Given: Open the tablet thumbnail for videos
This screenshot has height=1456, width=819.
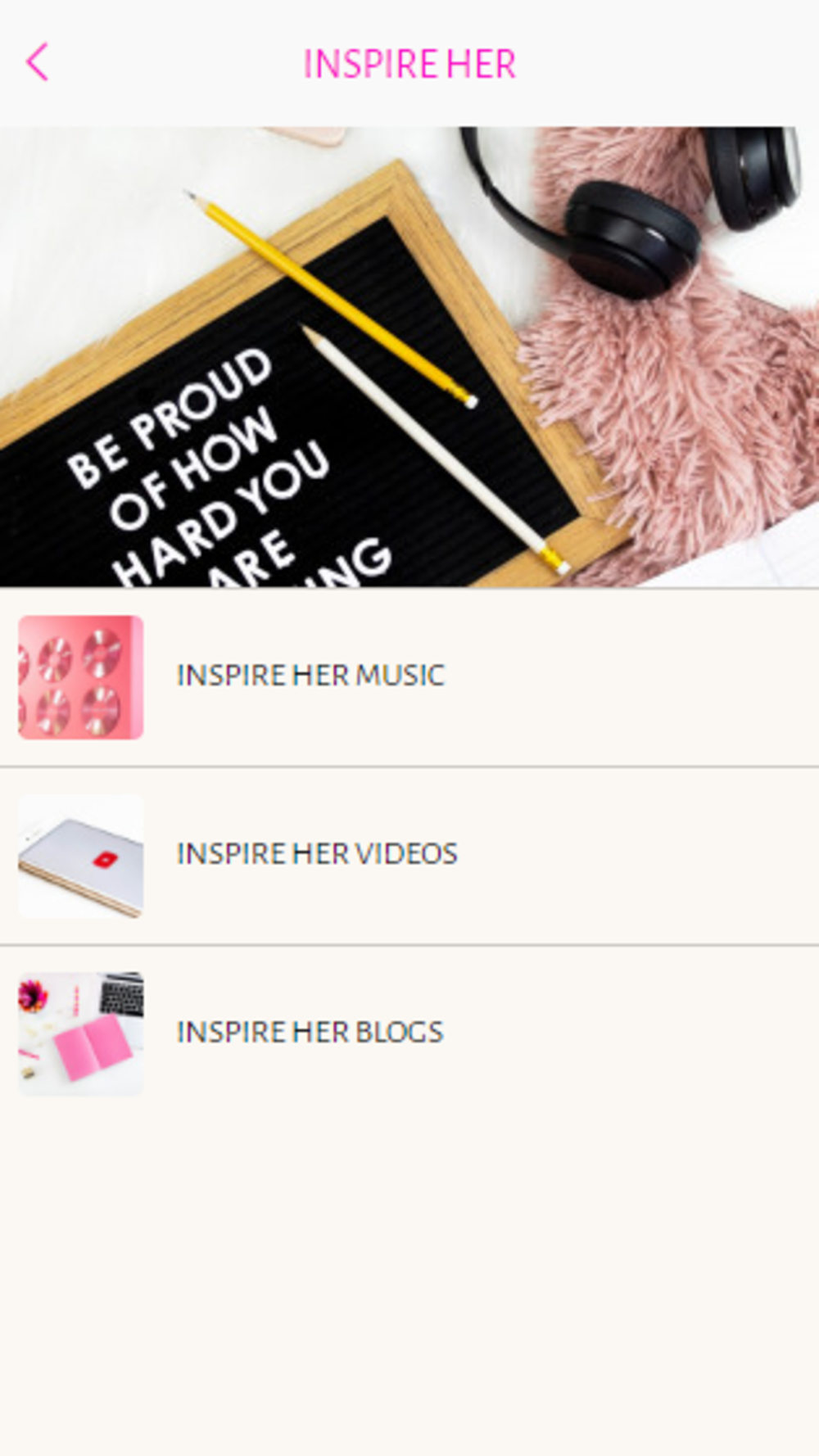Looking at the screenshot, I should pos(81,856).
